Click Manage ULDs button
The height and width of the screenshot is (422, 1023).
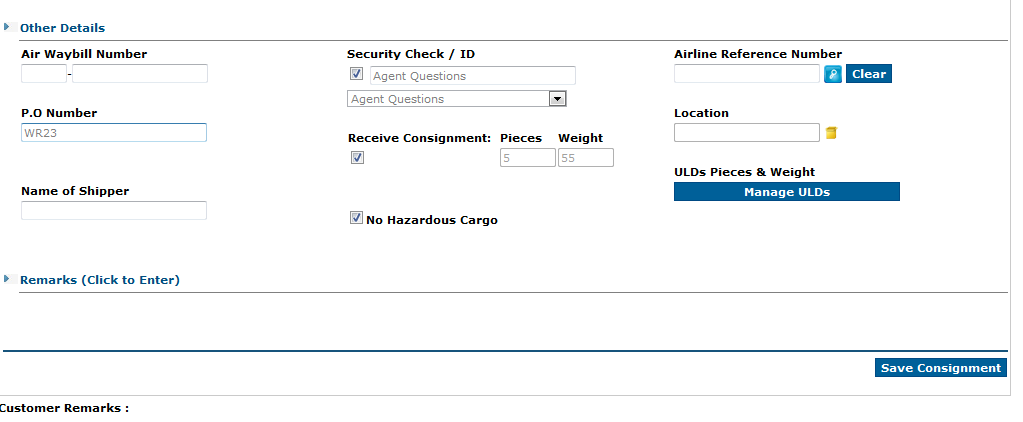click(x=786, y=192)
